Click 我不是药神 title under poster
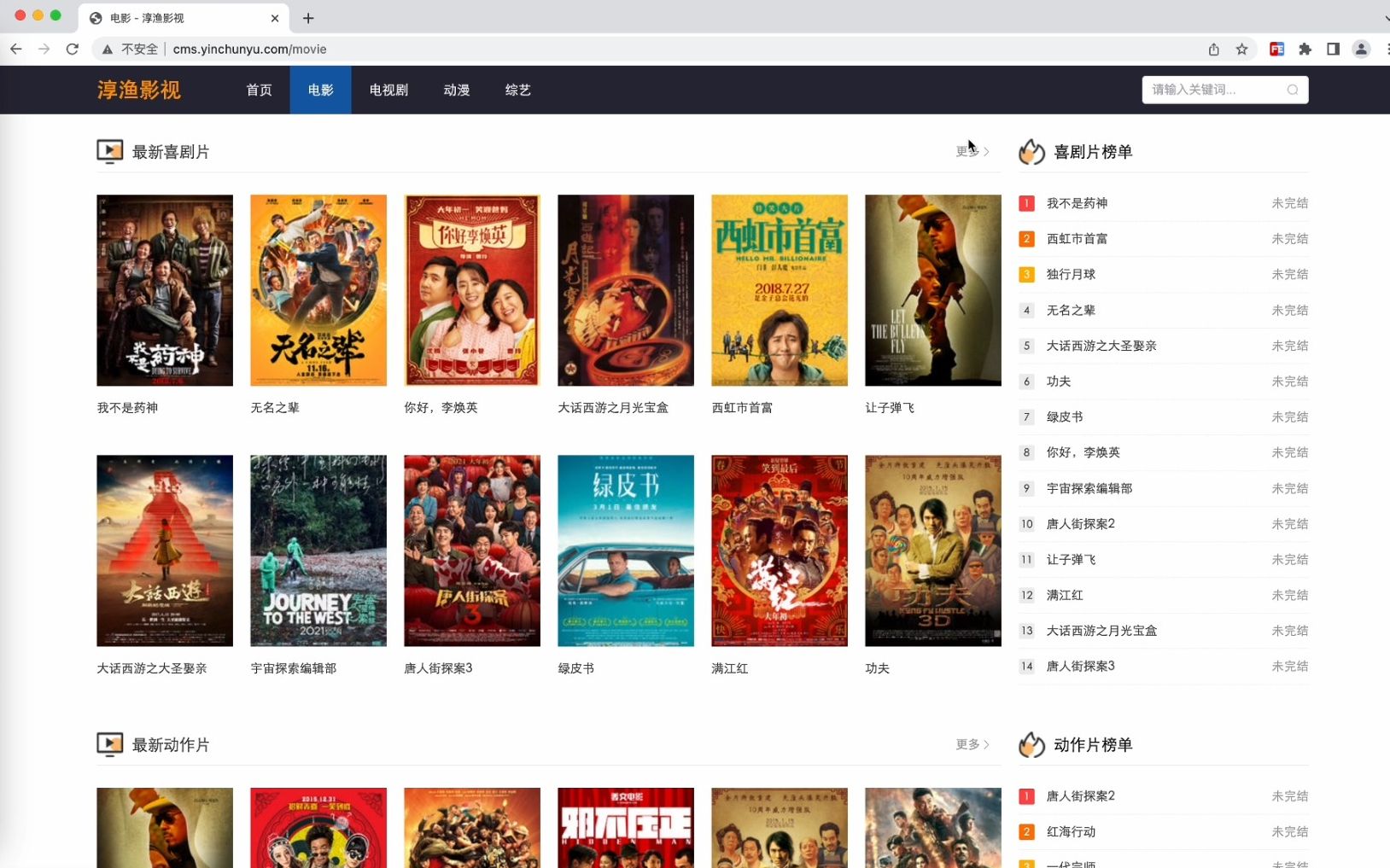The width and height of the screenshot is (1390, 868). (127, 408)
